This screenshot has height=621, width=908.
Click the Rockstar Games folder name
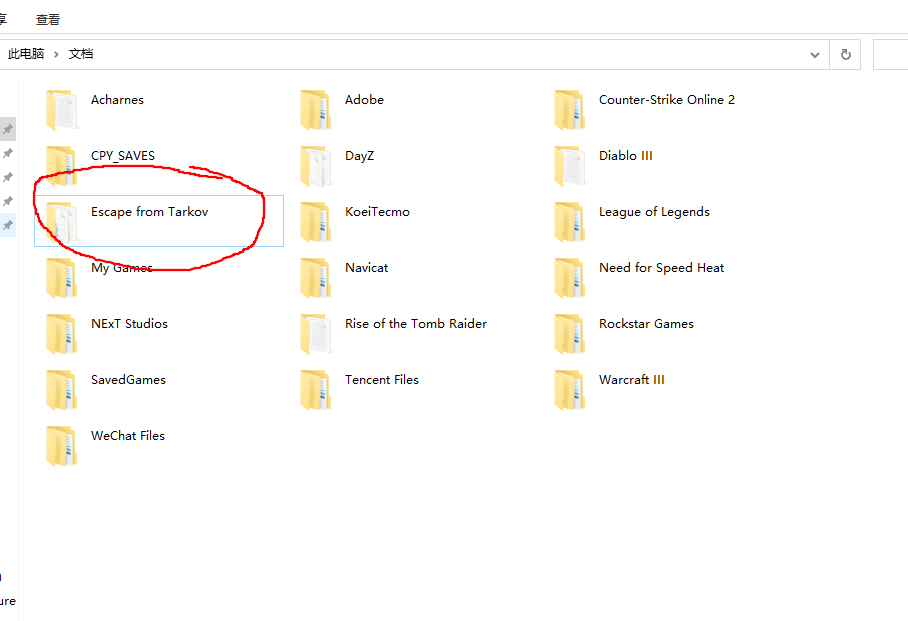[646, 324]
